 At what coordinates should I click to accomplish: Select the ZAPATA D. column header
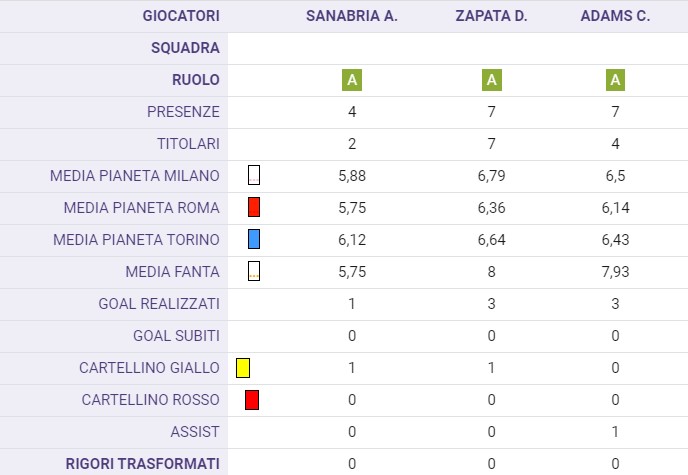pos(491,16)
